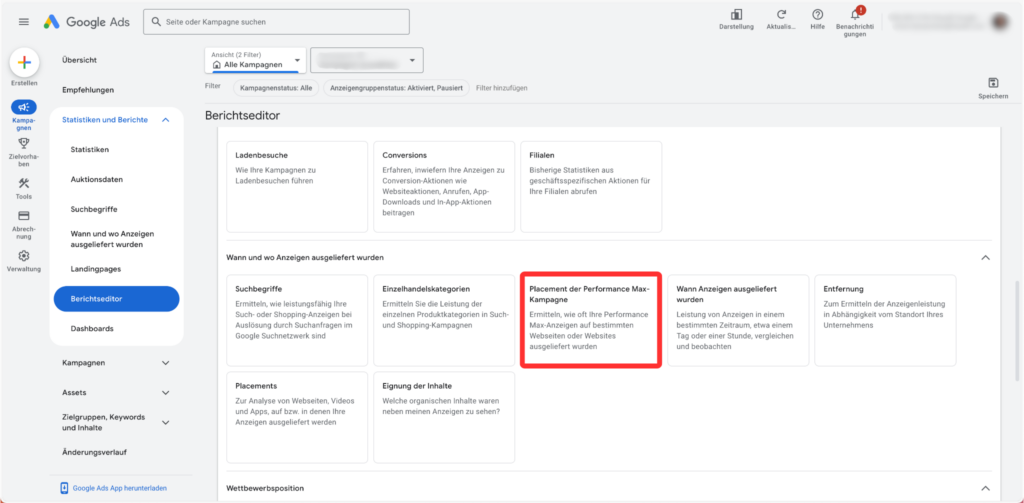Open the Verwaltung gear icon
1024x503 pixels.
point(24,255)
